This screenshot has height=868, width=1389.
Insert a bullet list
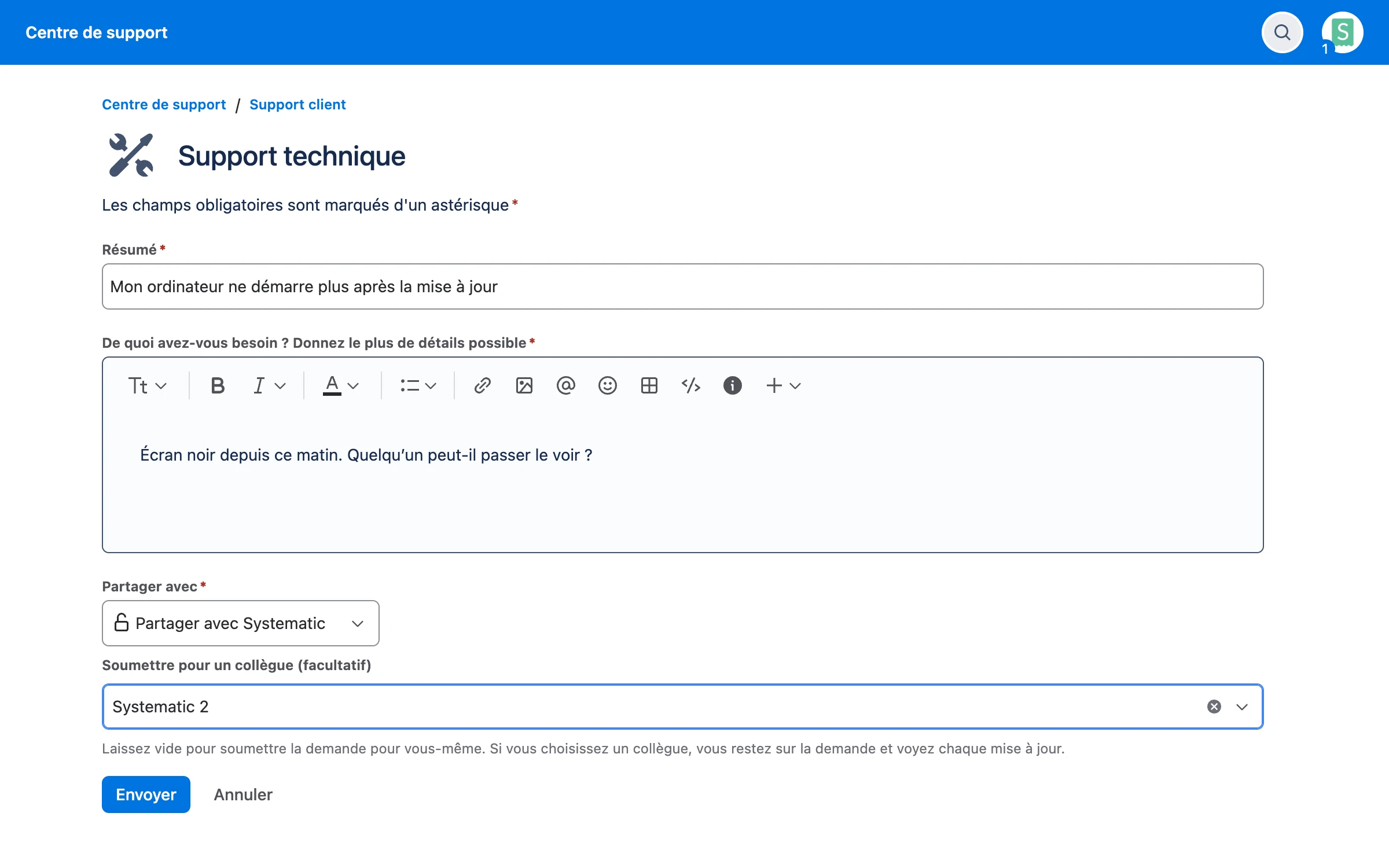(410, 385)
